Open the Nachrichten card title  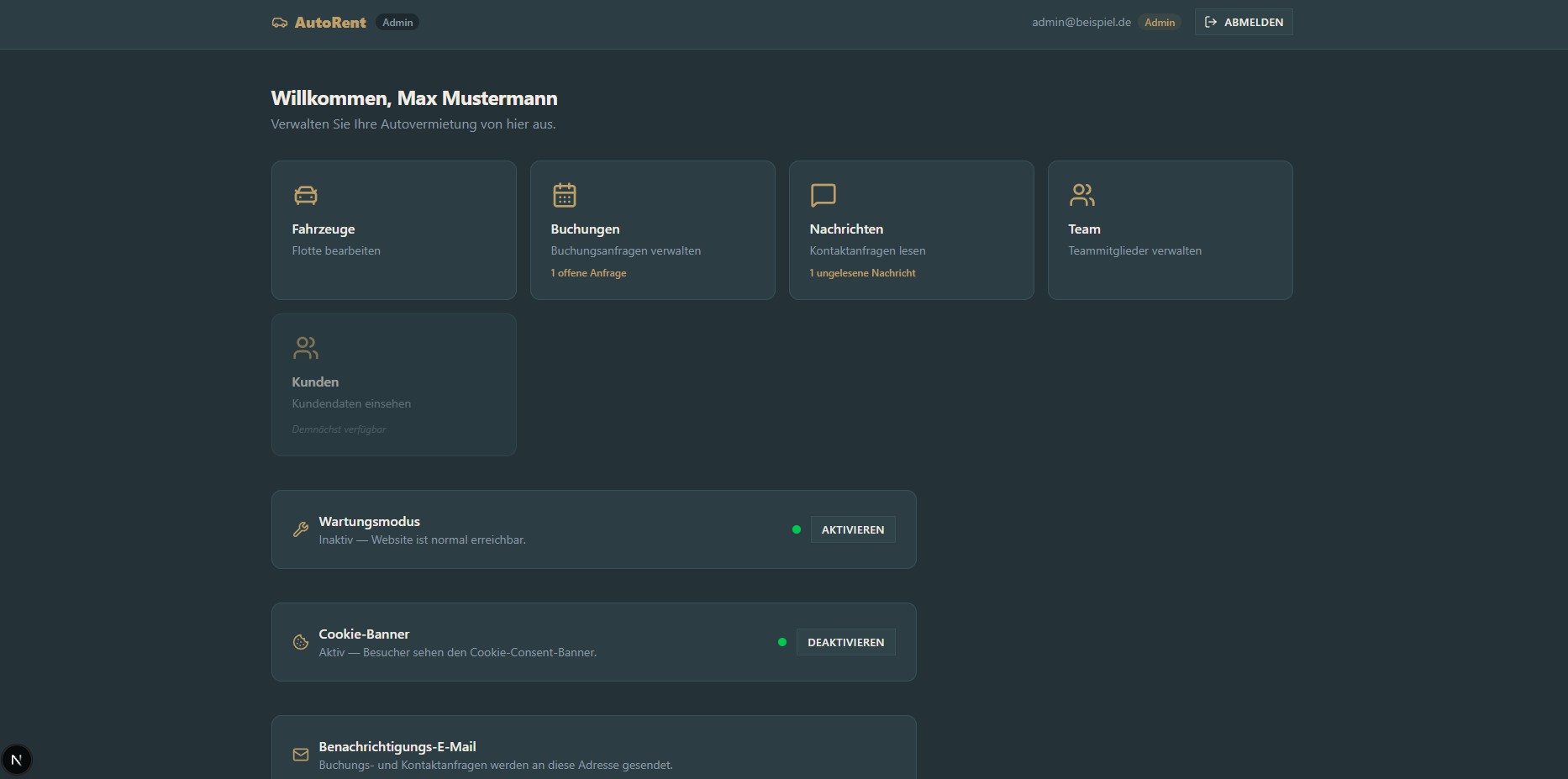[846, 229]
